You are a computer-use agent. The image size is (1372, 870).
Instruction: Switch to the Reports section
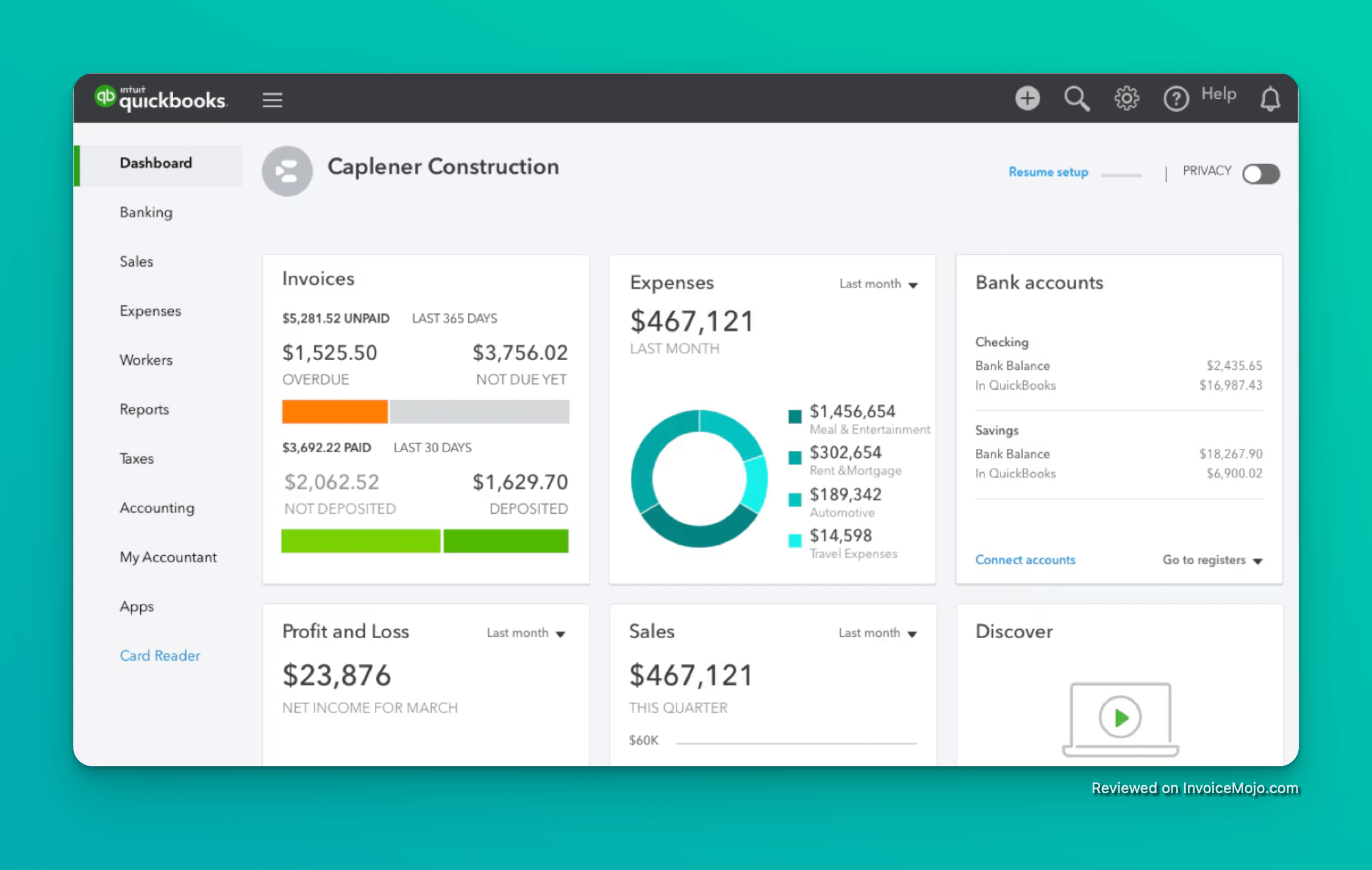145,409
